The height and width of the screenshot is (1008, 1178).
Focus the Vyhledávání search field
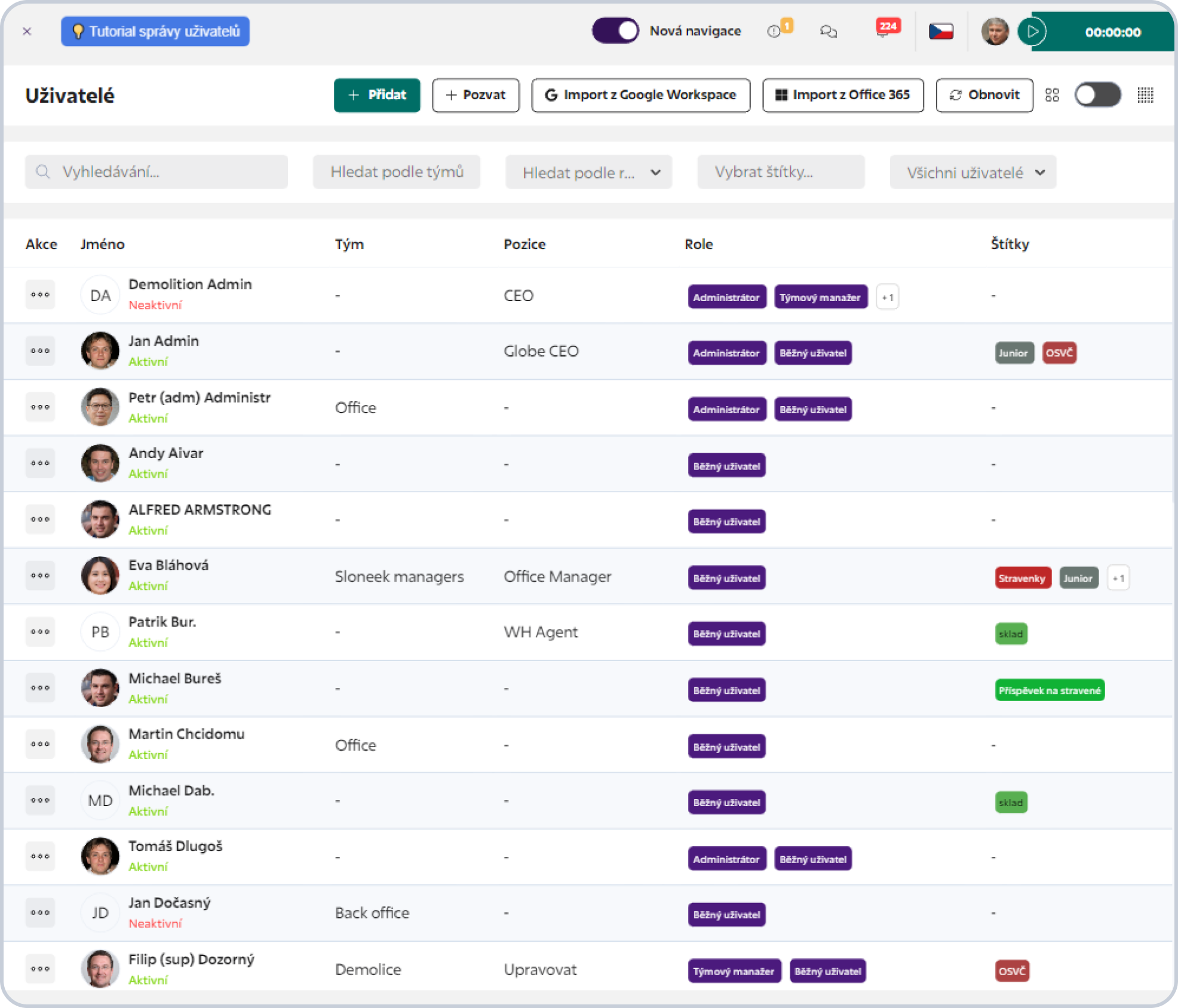tap(157, 173)
